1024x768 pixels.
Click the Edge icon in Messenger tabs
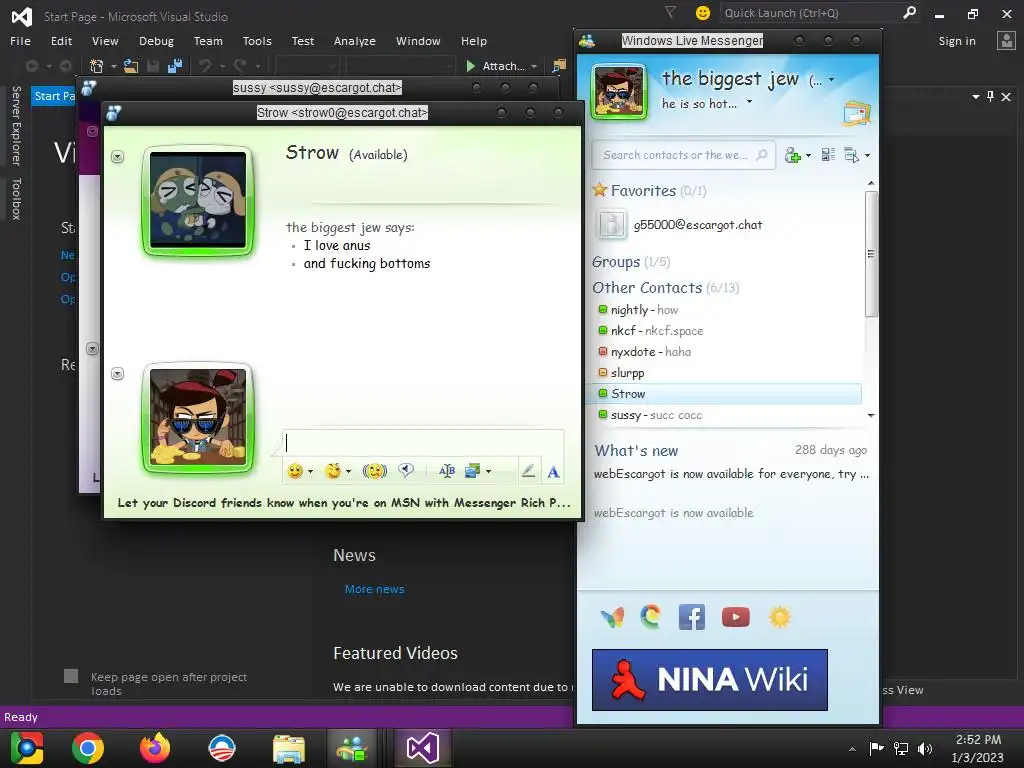tap(650, 617)
